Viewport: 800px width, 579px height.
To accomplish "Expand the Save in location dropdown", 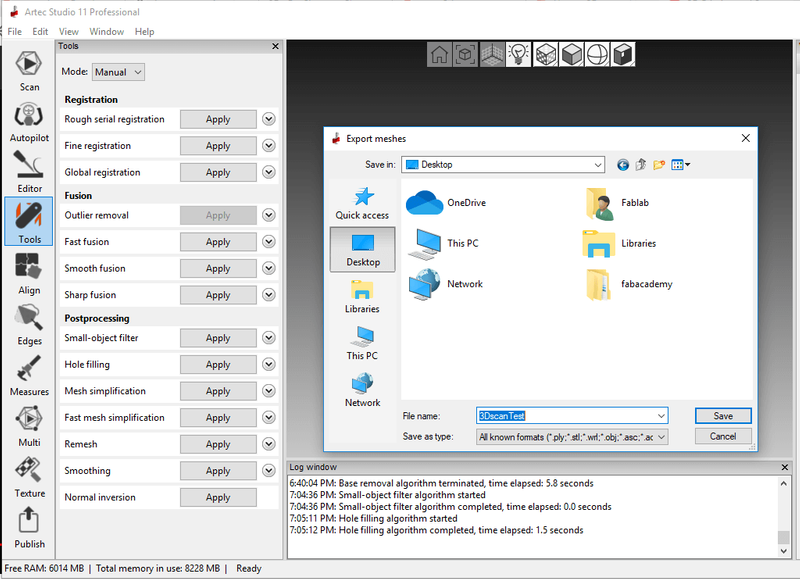I will pos(598,165).
